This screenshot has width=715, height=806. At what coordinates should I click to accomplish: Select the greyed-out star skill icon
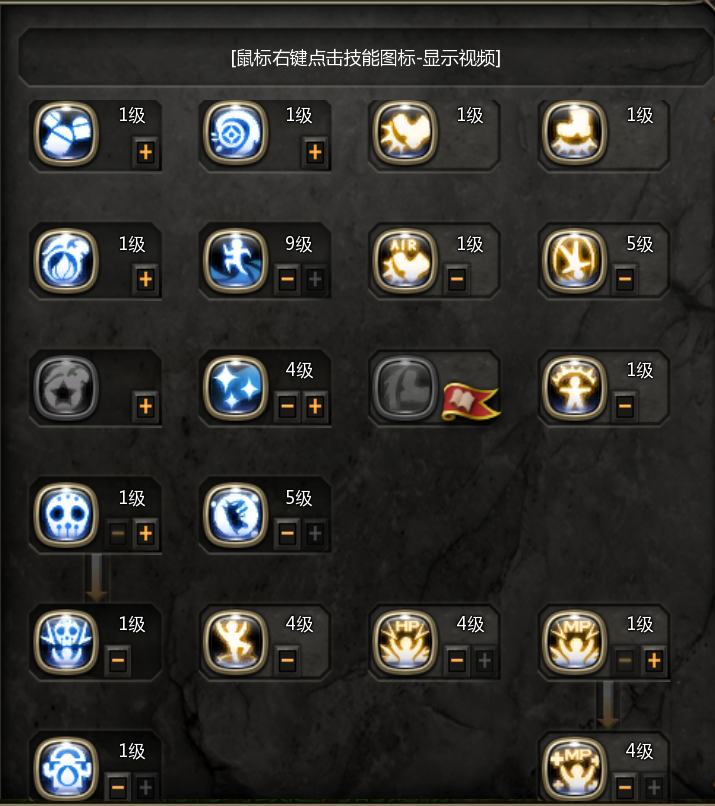pyautogui.click(x=66, y=388)
